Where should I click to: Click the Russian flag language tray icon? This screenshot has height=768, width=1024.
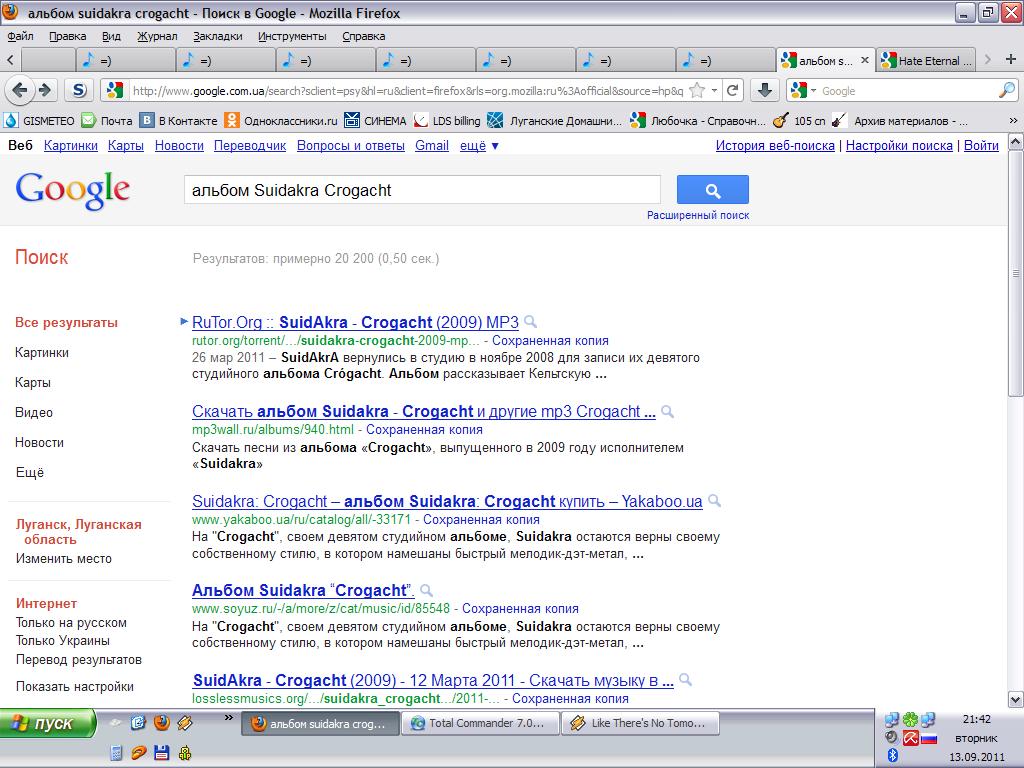pyautogui.click(x=929, y=739)
